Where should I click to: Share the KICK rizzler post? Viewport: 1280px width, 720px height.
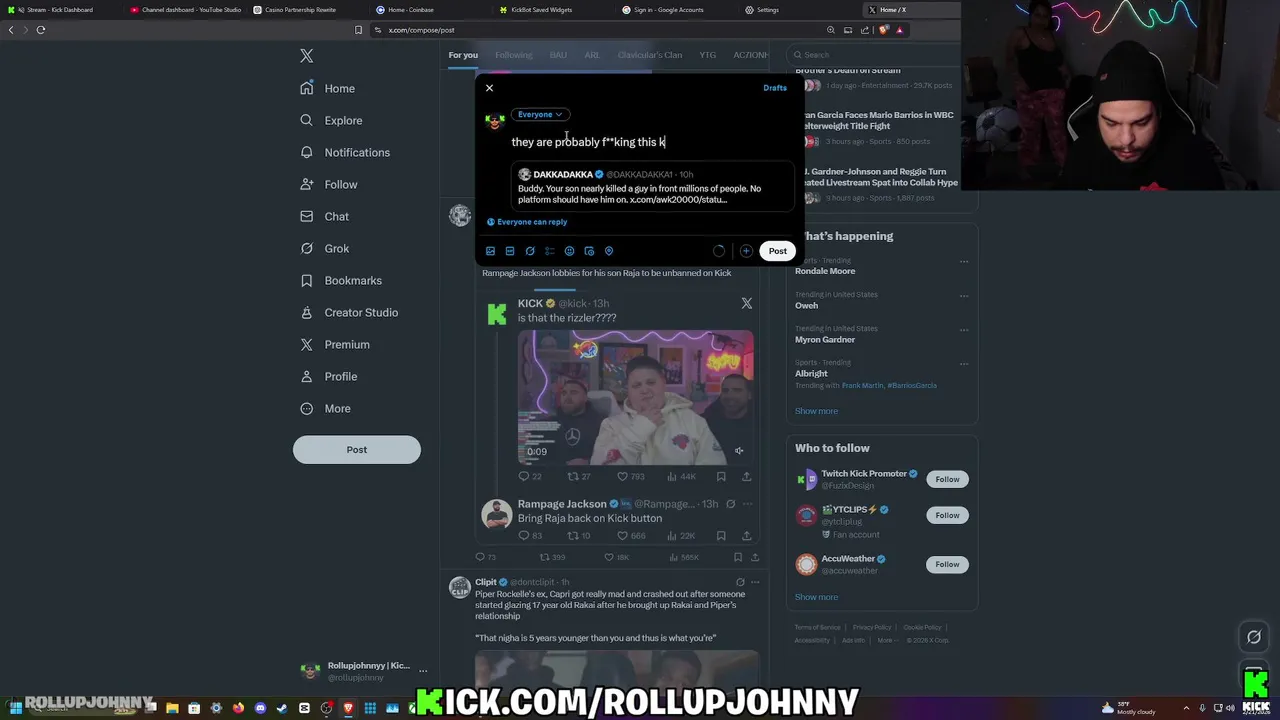tap(746, 476)
